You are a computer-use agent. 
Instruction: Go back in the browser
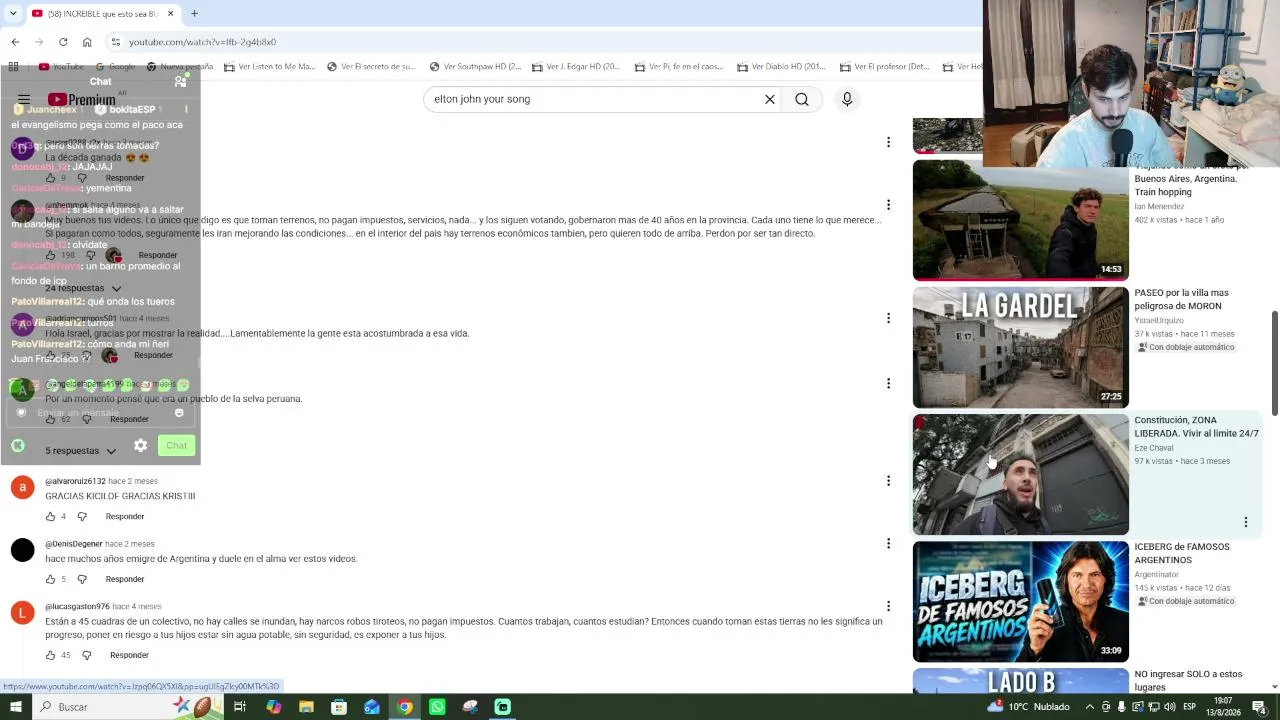(x=15, y=42)
